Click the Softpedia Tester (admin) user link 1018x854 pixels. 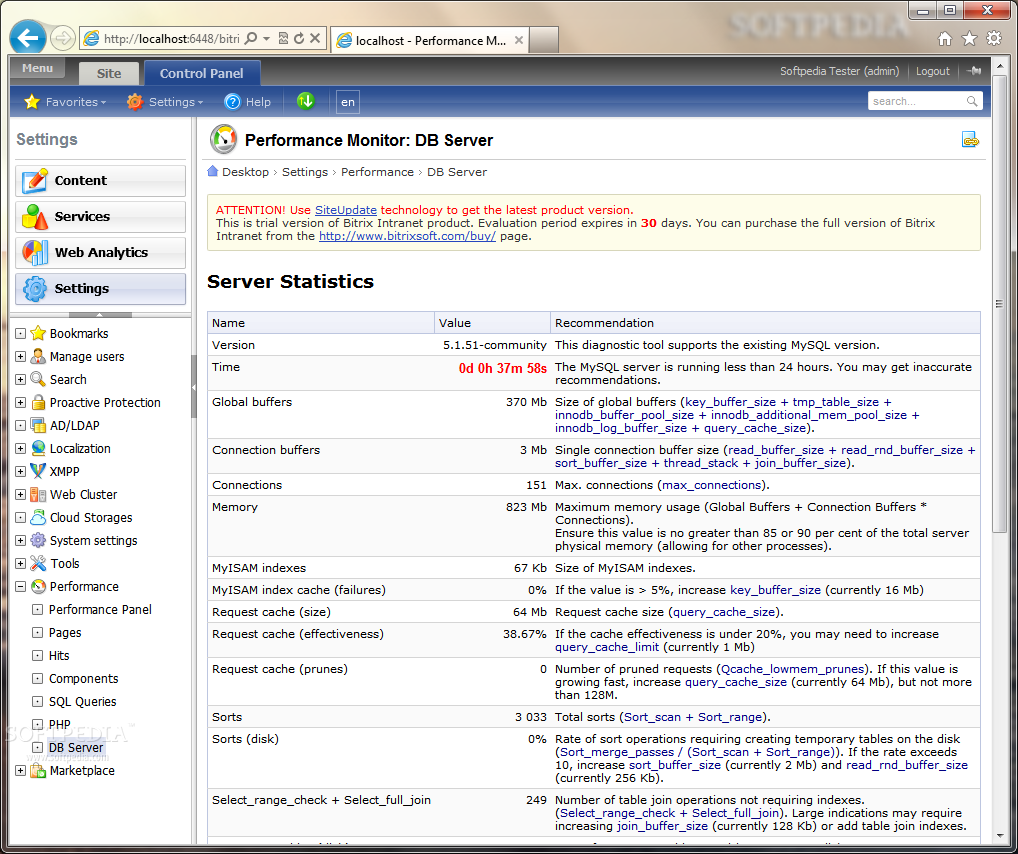(x=839, y=71)
